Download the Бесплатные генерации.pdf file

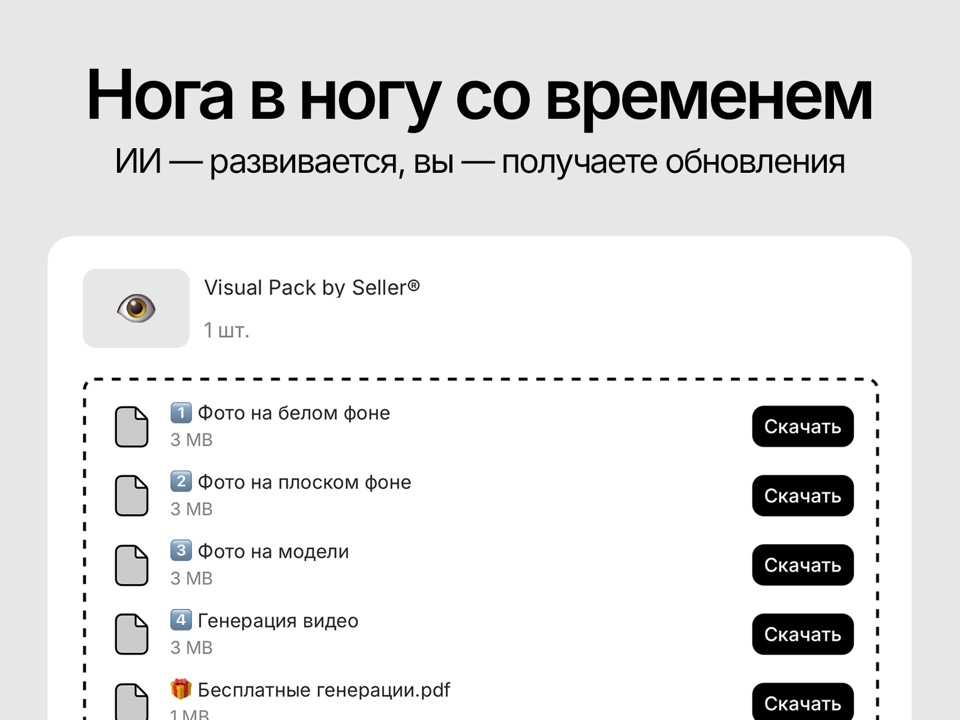802,701
